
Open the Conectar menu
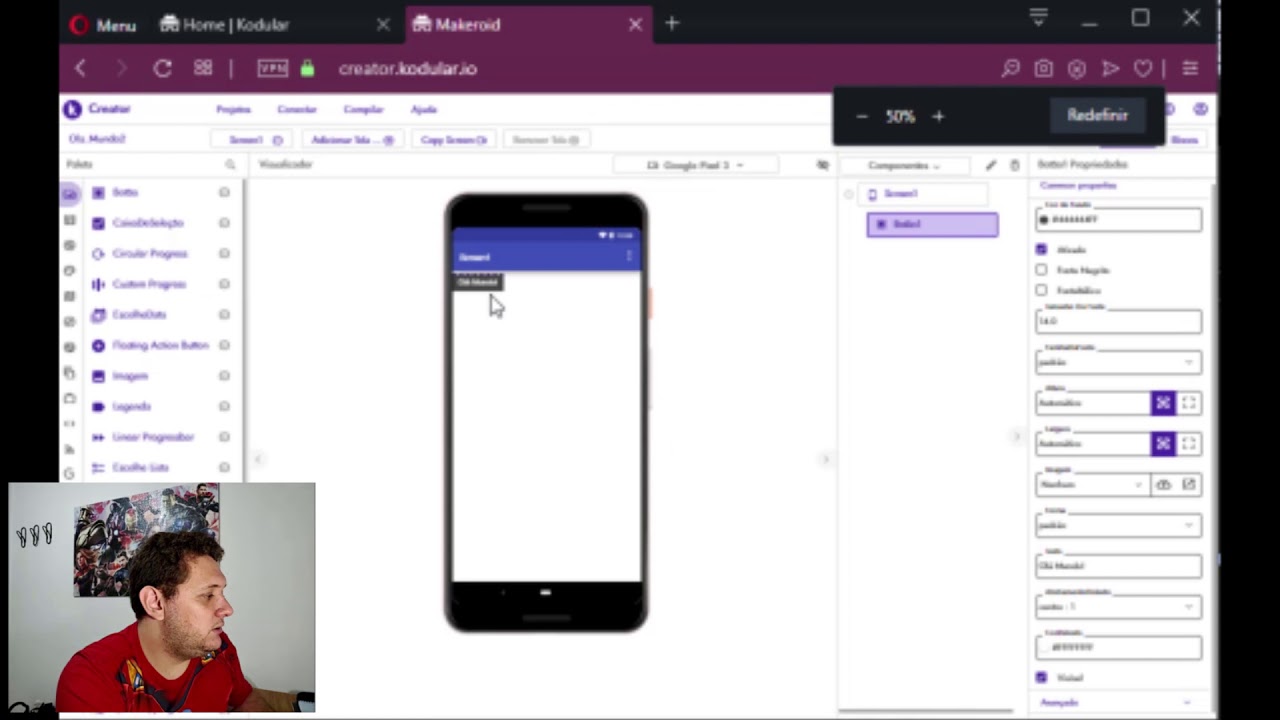pyautogui.click(x=296, y=109)
